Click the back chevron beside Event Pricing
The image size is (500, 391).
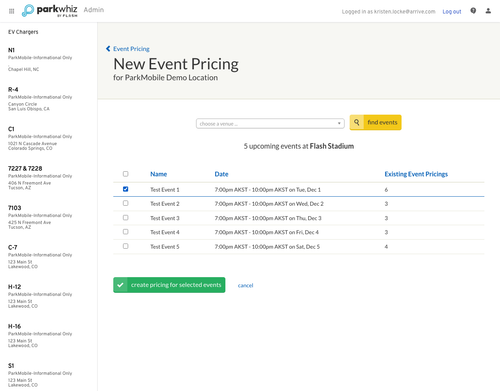pos(108,49)
